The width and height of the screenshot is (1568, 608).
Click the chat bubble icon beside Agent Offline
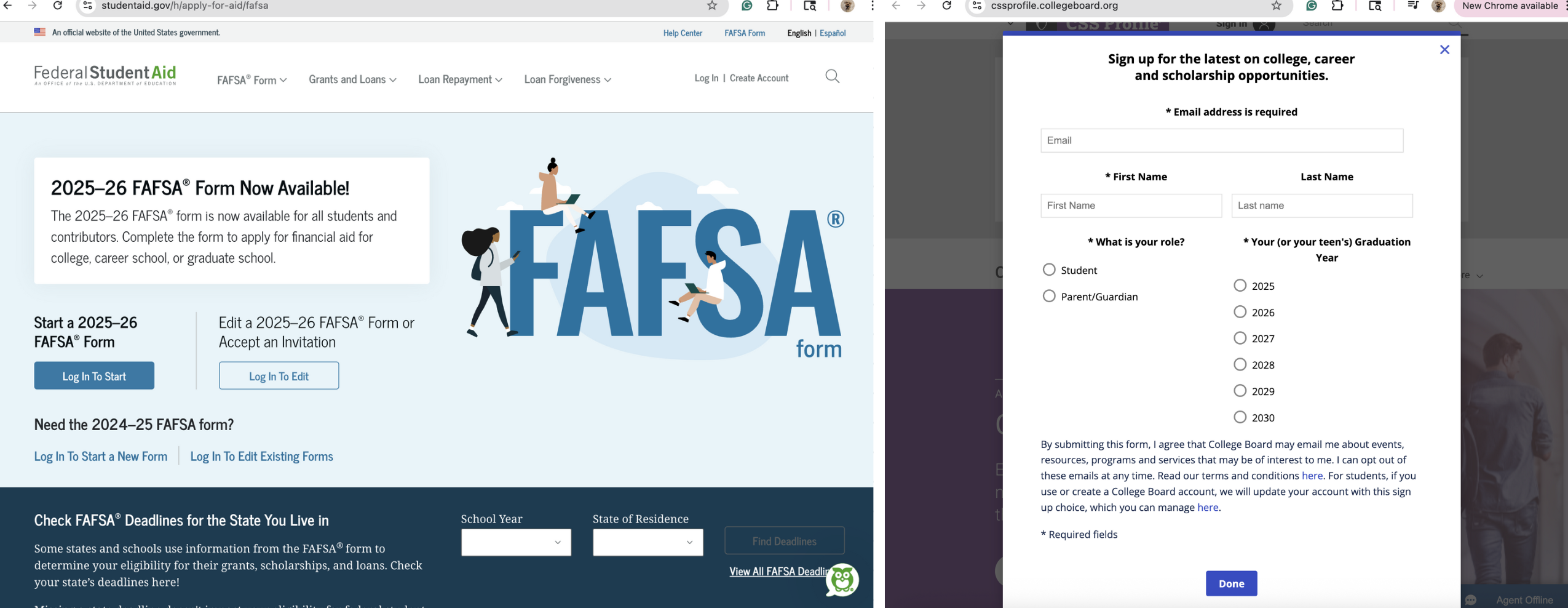click(x=1471, y=600)
